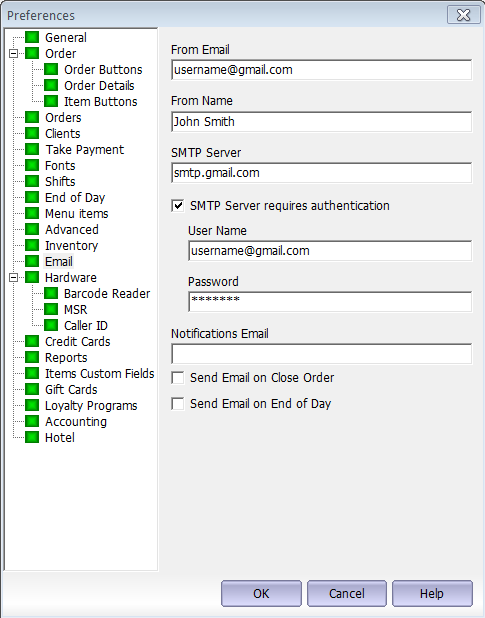The height and width of the screenshot is (618, 485).
Task: Go to Credit Cards preferences
Action: pos(78,341)
